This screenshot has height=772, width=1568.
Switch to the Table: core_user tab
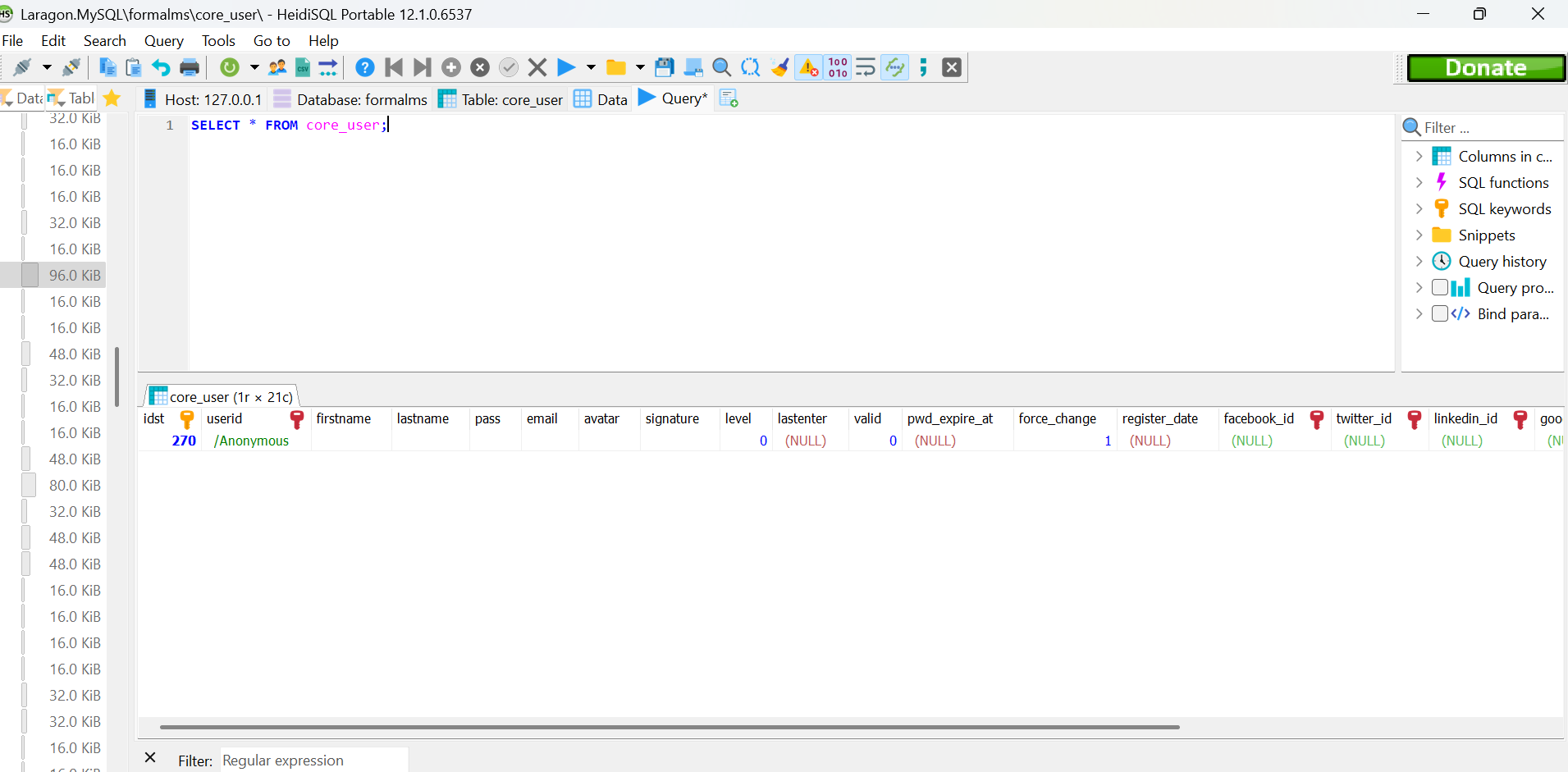[501, 99]
